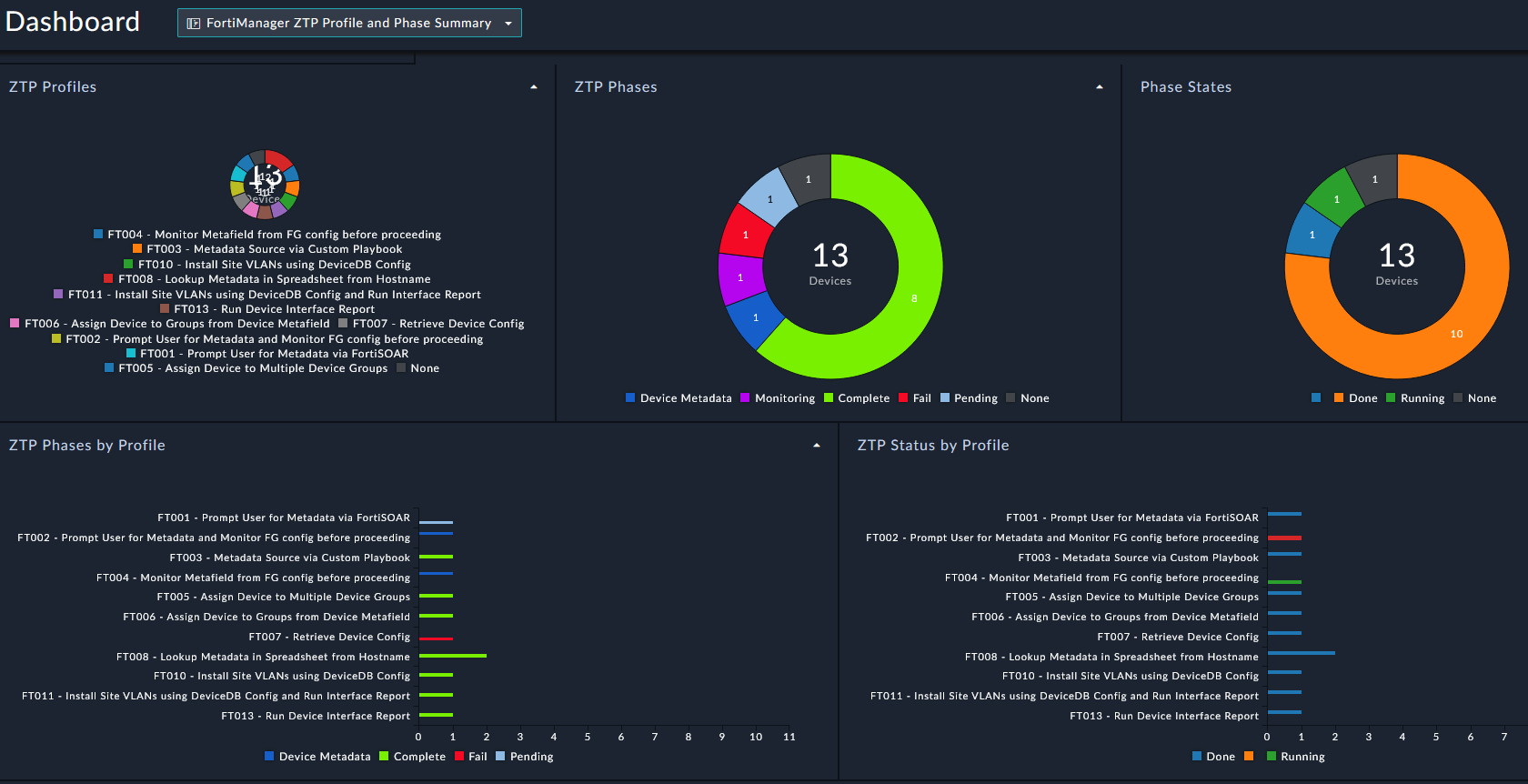Select gray None slice in Phase States
Image resolution: width=1528 pixels, height=784 pixels.
click(x=1374, y=179)
